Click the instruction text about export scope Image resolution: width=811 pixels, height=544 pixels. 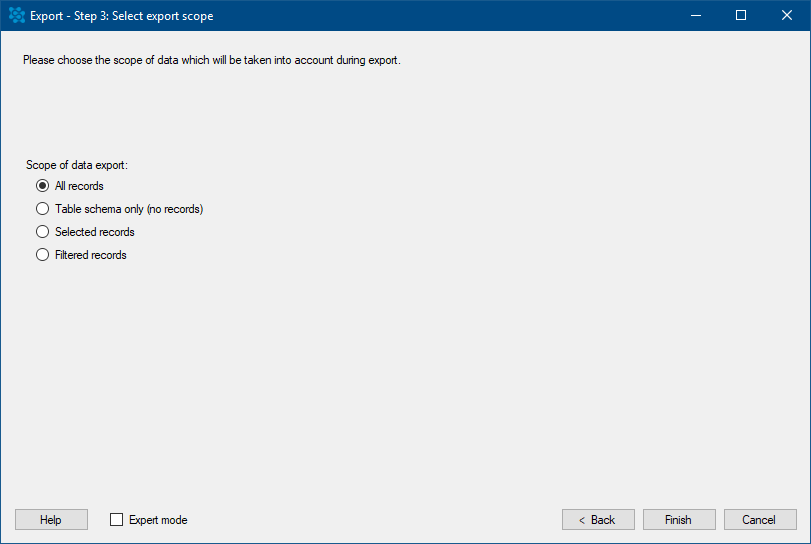tap(212, 60)
